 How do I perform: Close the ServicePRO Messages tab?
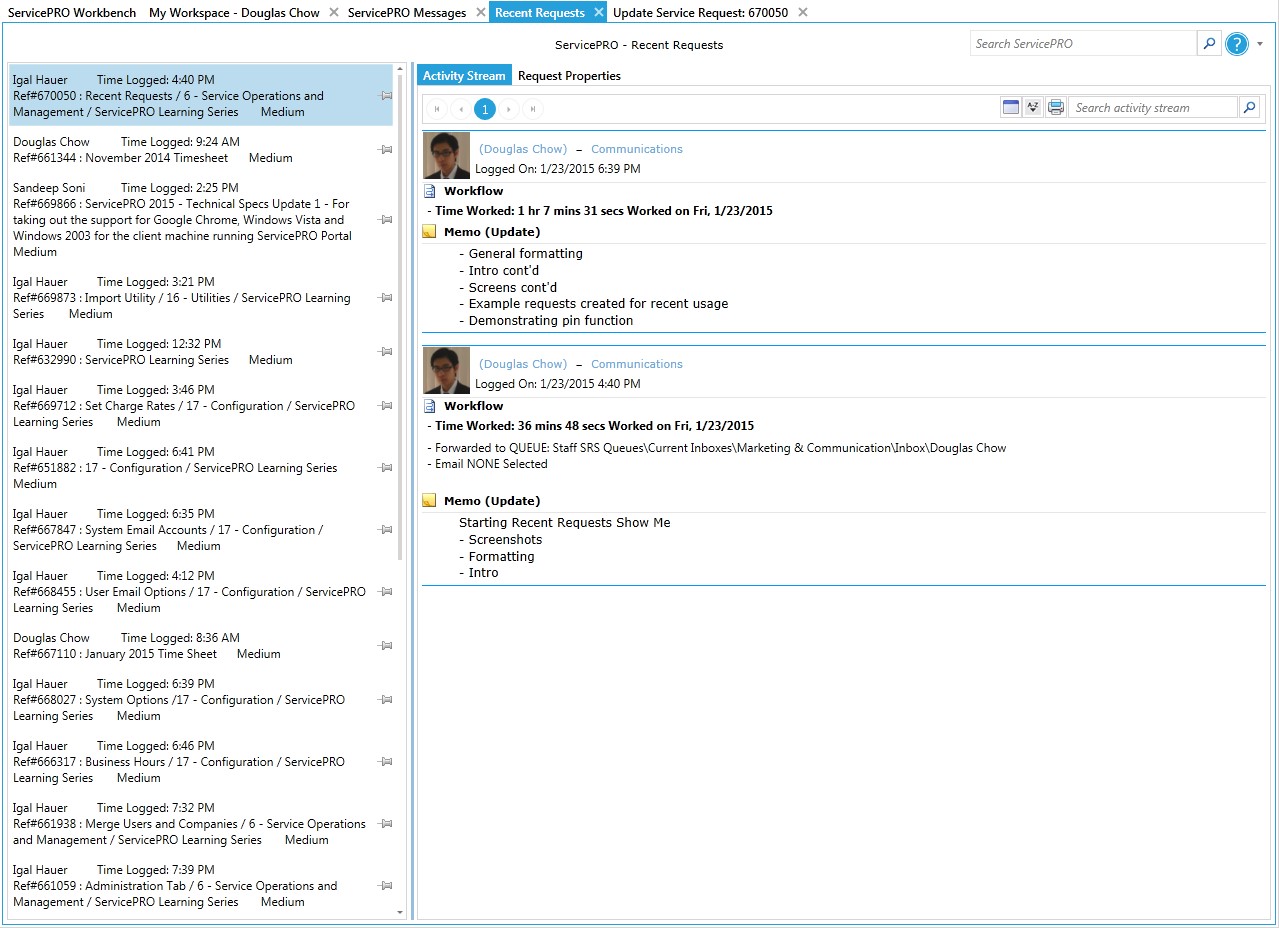481,12
